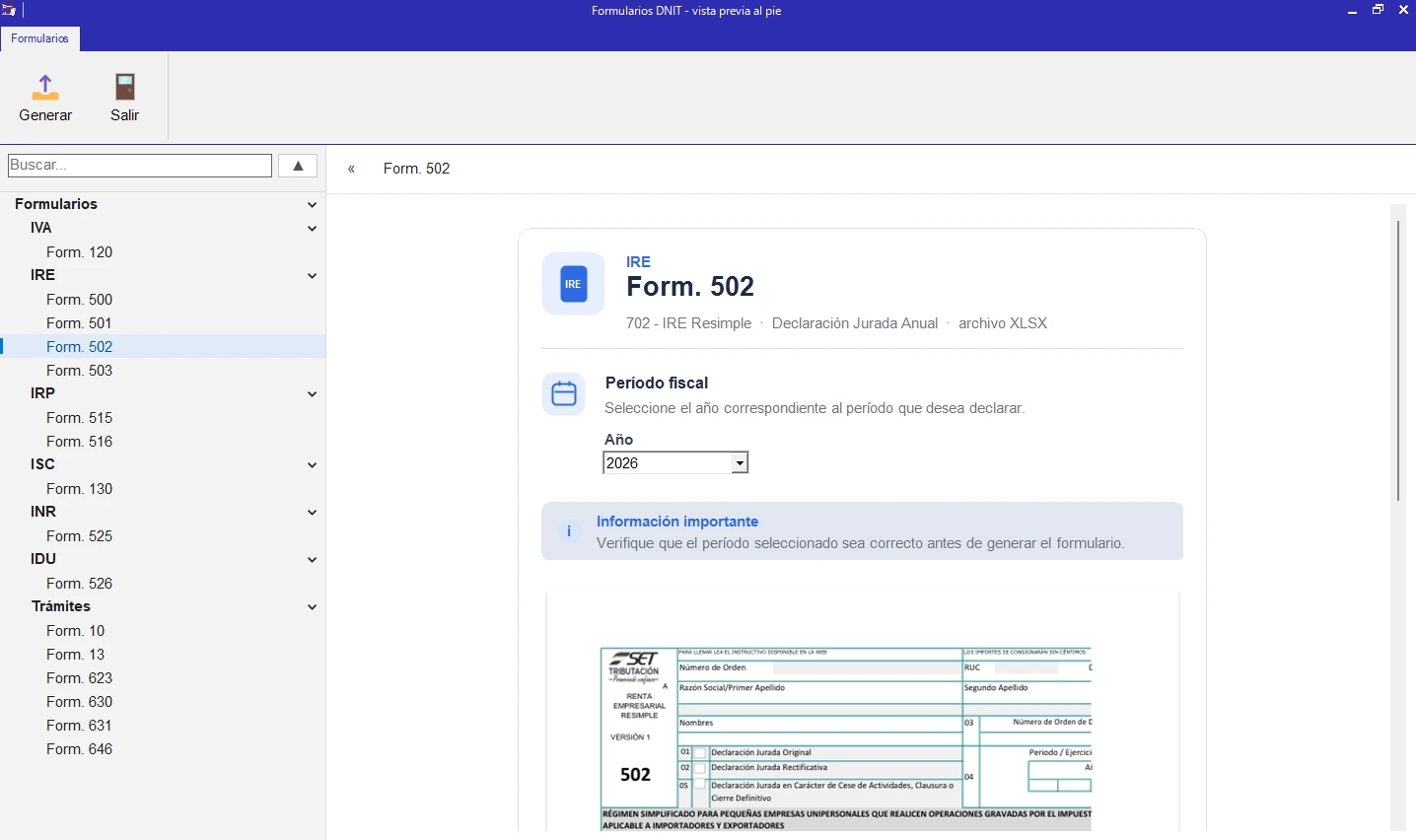Collapse the Formularios tree root
This screenshot has width=1416, height=840.
(x=312, y=205)
